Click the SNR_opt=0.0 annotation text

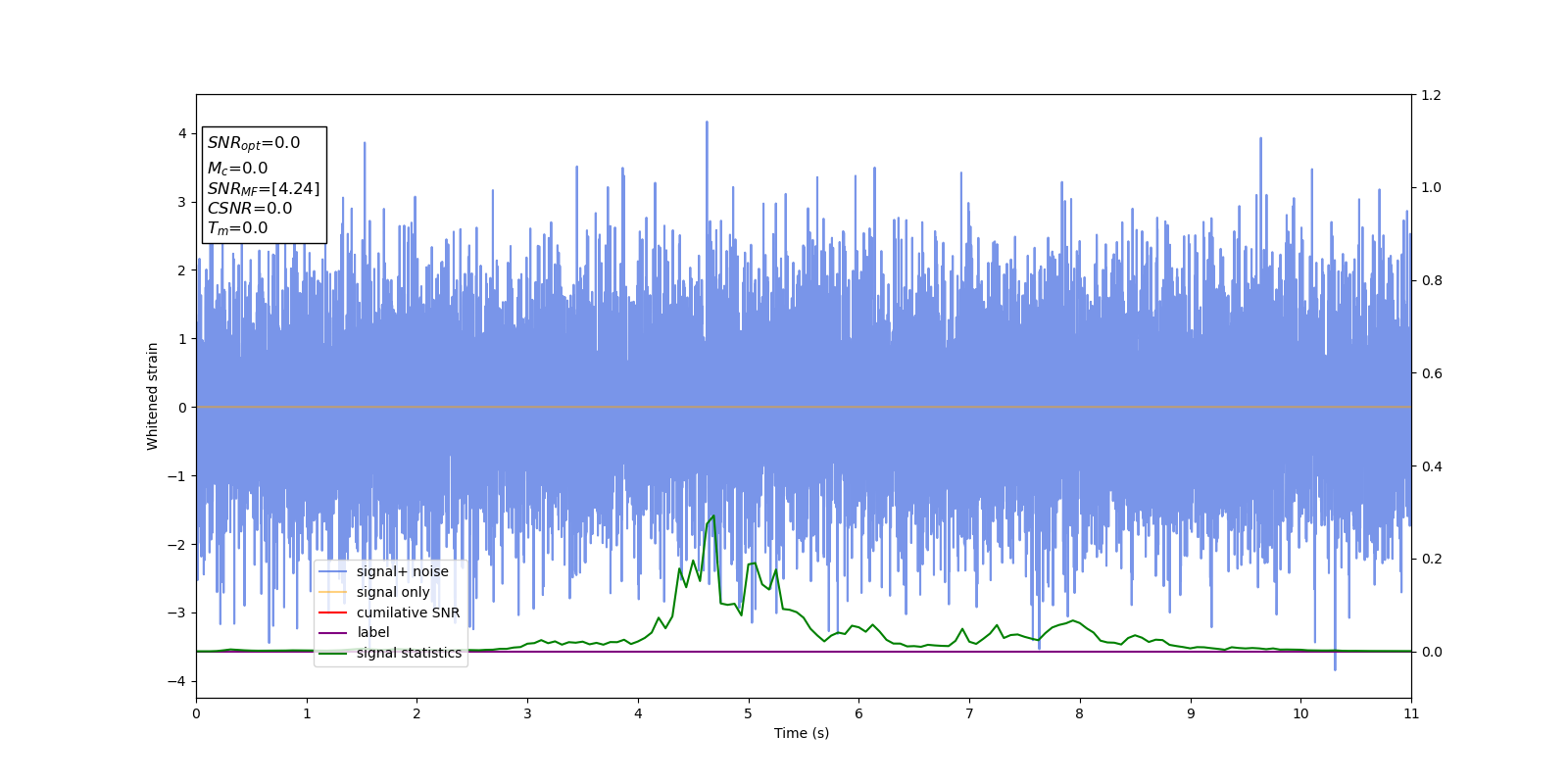click(x=254, y=143)
